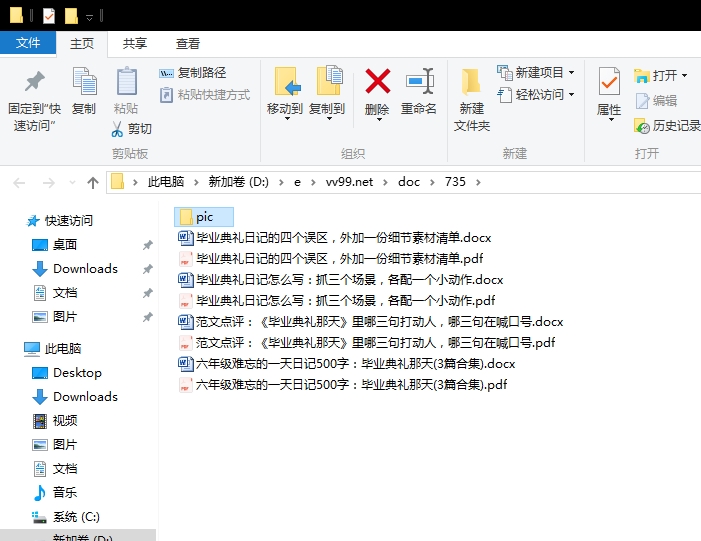Open Quick access (快速访问) in sidebar
This screenshot has width=701, height=541.
click(60, 220)
